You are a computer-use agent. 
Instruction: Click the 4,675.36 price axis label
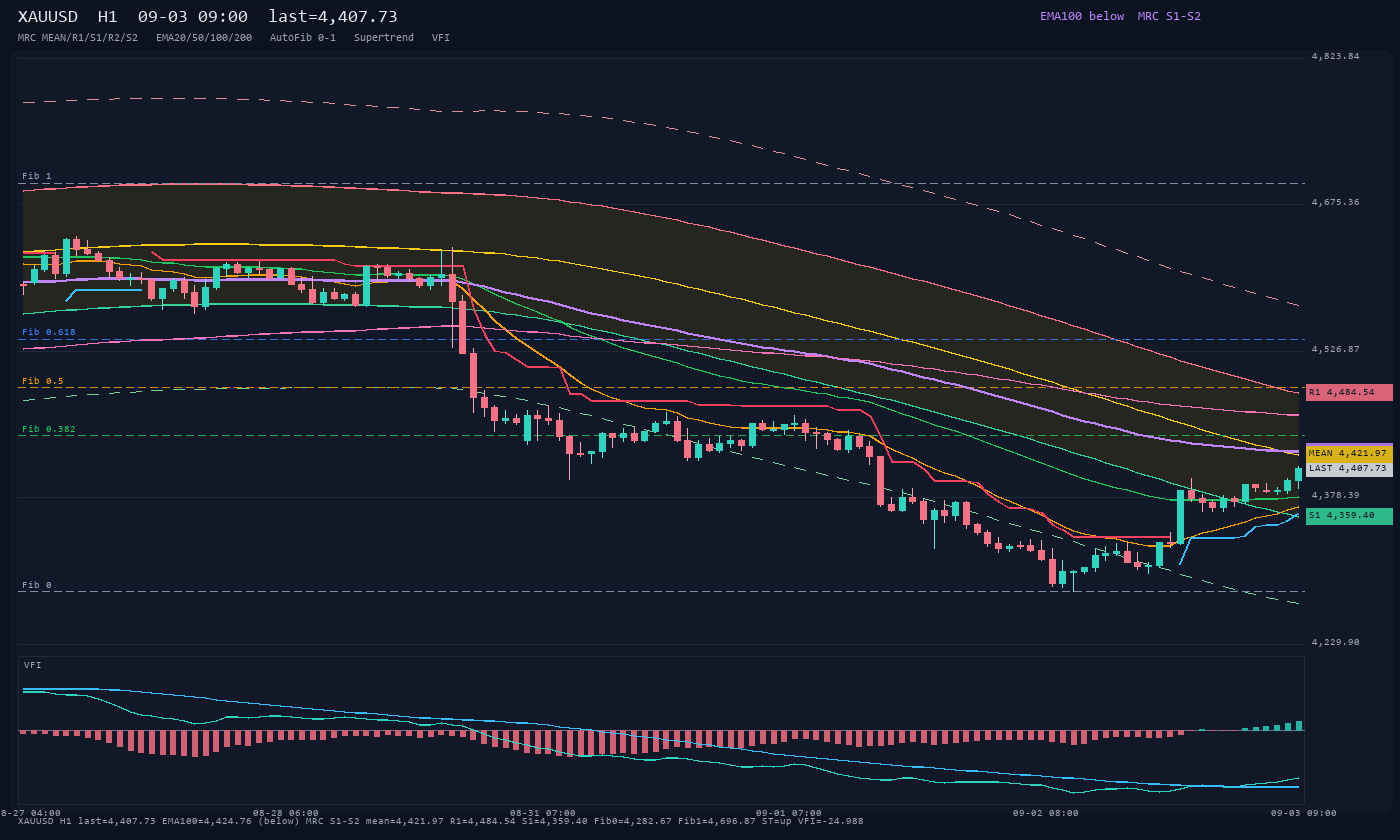pyautogui.click(x=1336, y=202)
